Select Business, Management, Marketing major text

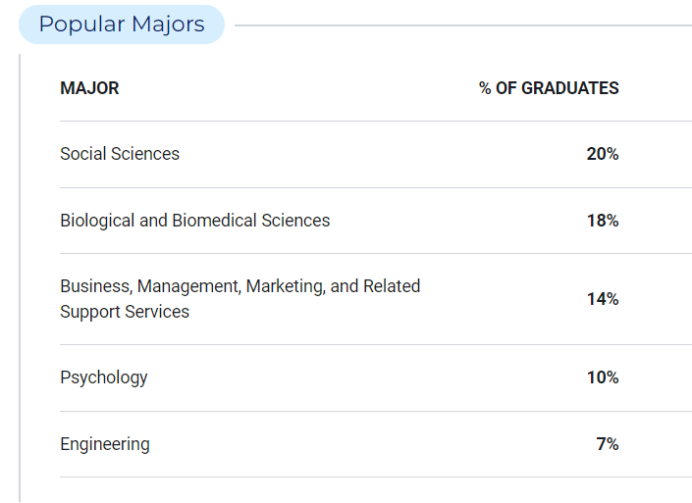pyautogui.click(x=240, y=286)
